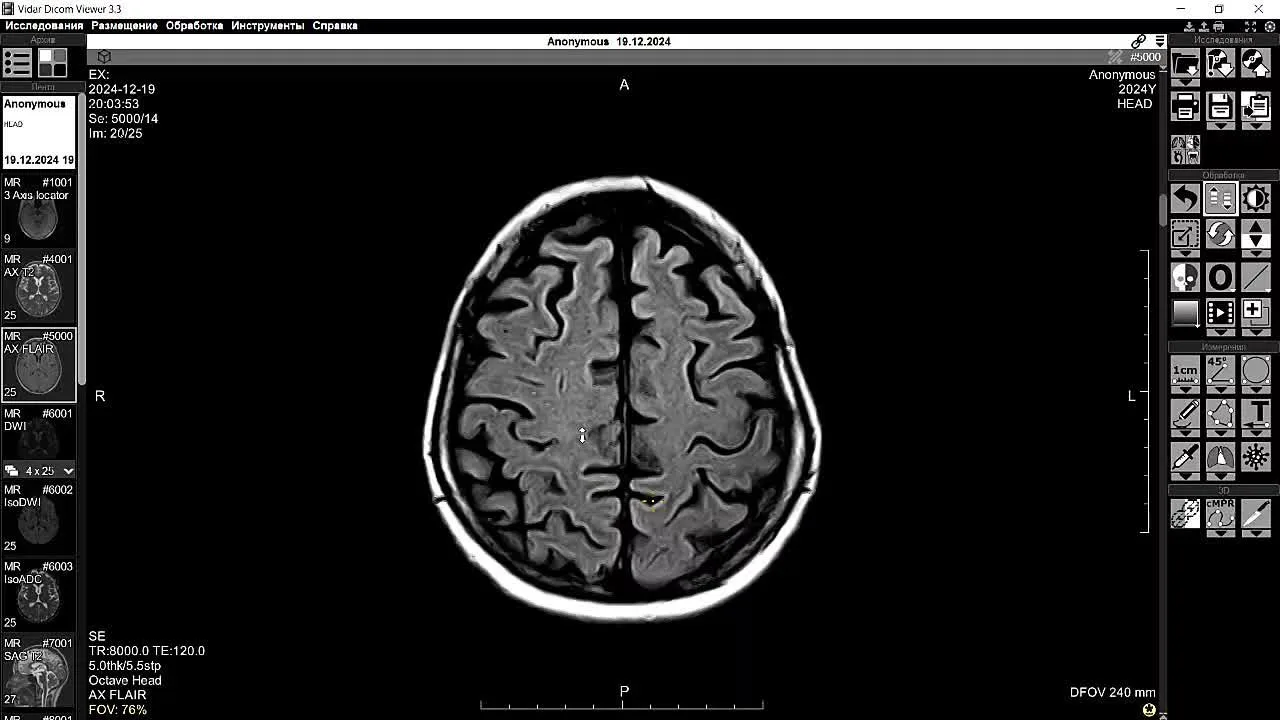Open the cMPR curved reconstruction tool
Viewport: 1280px width, 720px height.
pyautogui.click(x=1220, y=514)
